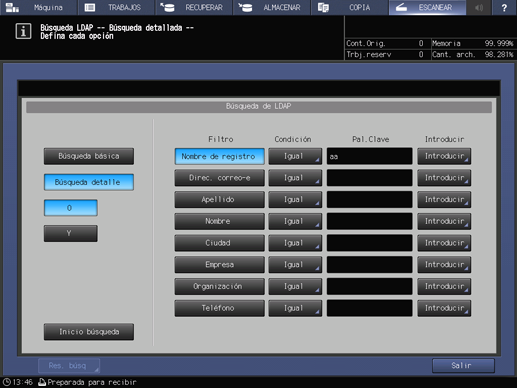
Task: Click Introducir for Teléfono row
Action: tap(444, 308)
